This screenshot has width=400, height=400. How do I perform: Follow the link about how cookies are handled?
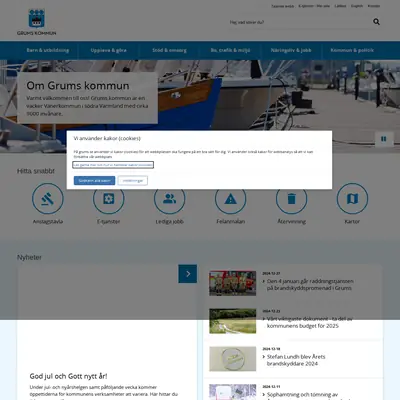(x=113, y=165)
